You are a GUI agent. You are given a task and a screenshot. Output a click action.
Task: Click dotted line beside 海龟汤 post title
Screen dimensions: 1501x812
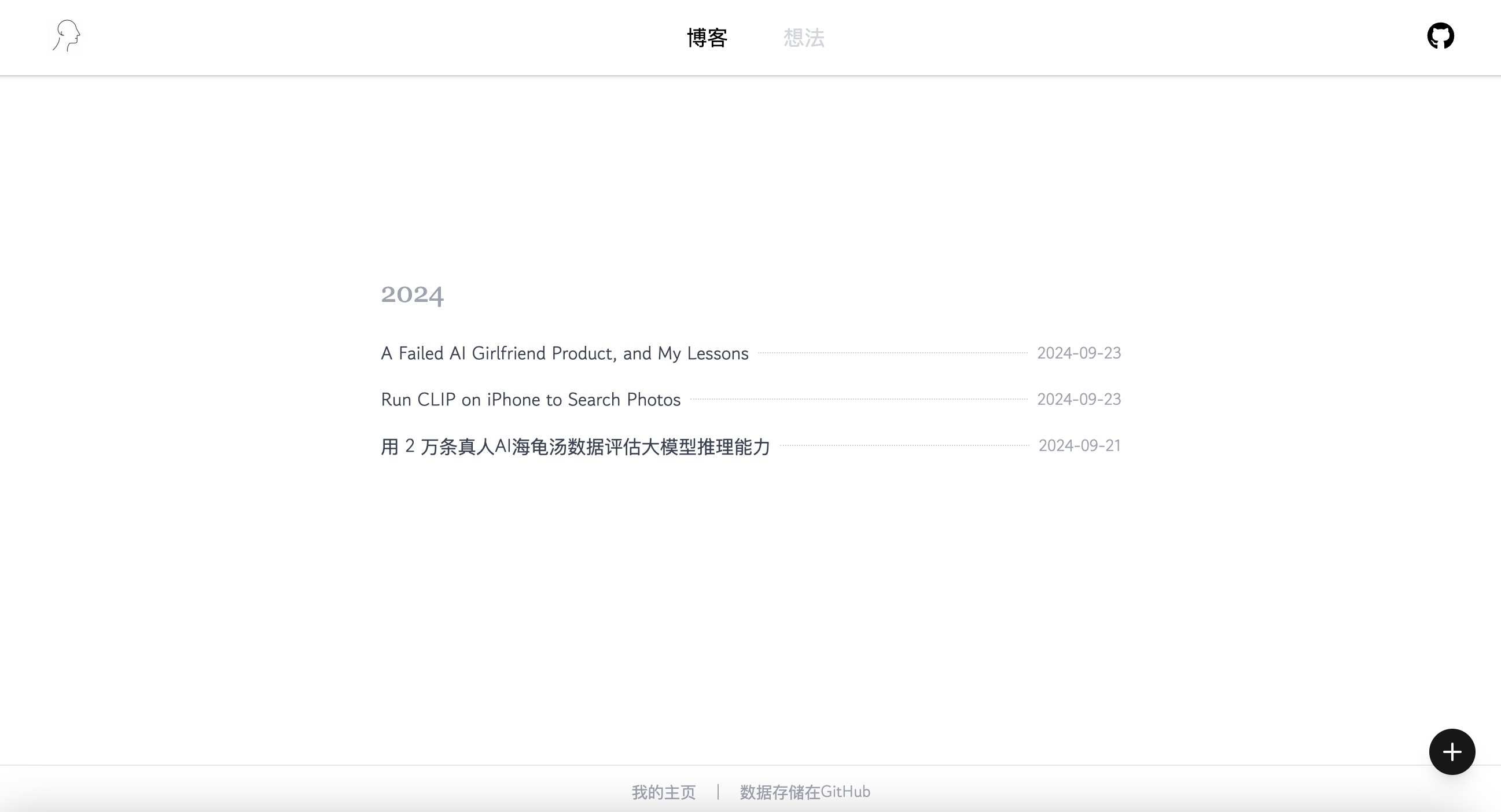[x=904, y=445]
